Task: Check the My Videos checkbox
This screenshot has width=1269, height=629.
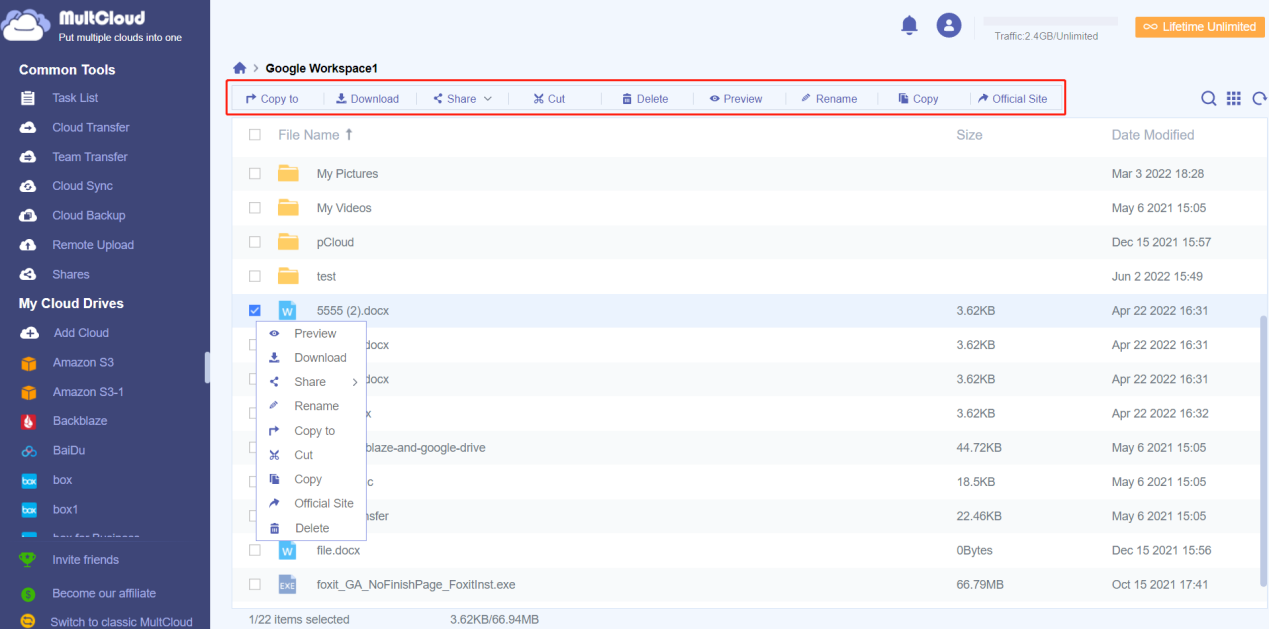Action: click(x=255, y=208)
